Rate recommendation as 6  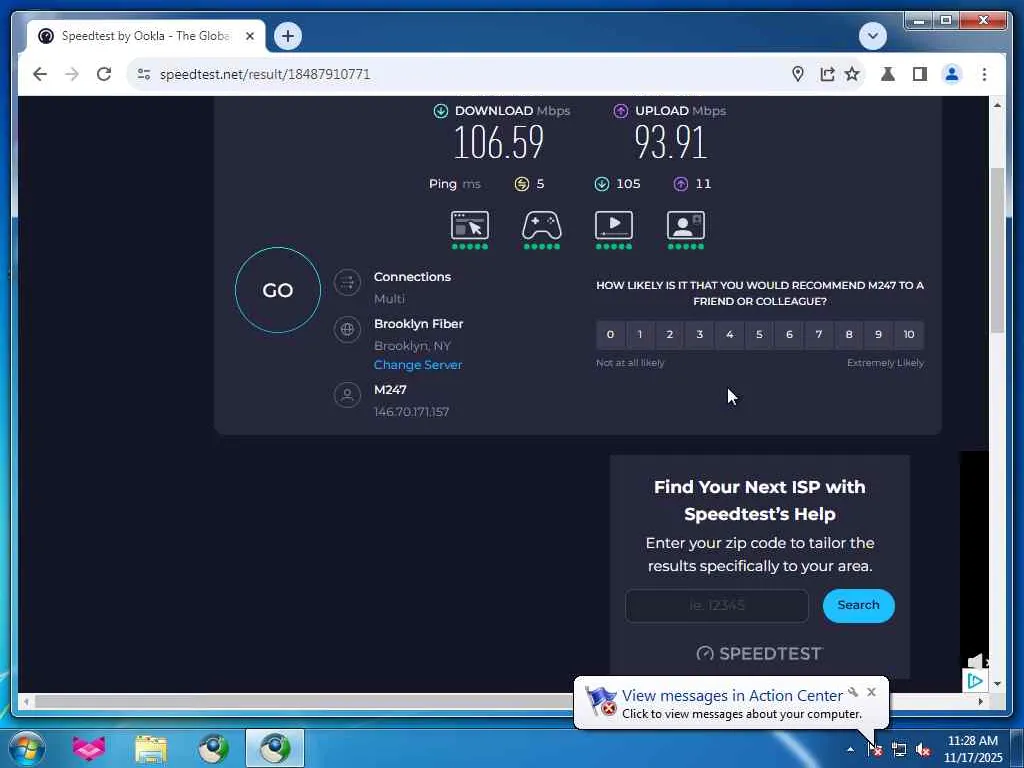(x=790, y=334)
